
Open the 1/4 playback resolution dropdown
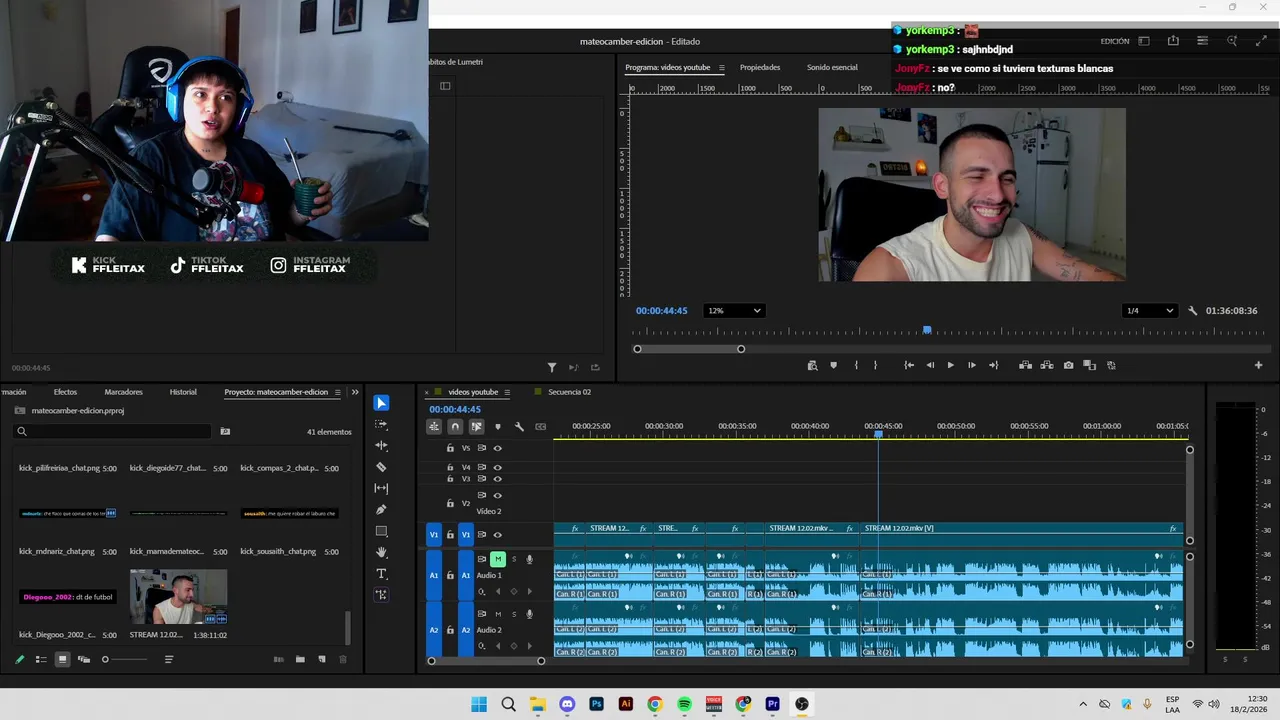[1149, 311]
